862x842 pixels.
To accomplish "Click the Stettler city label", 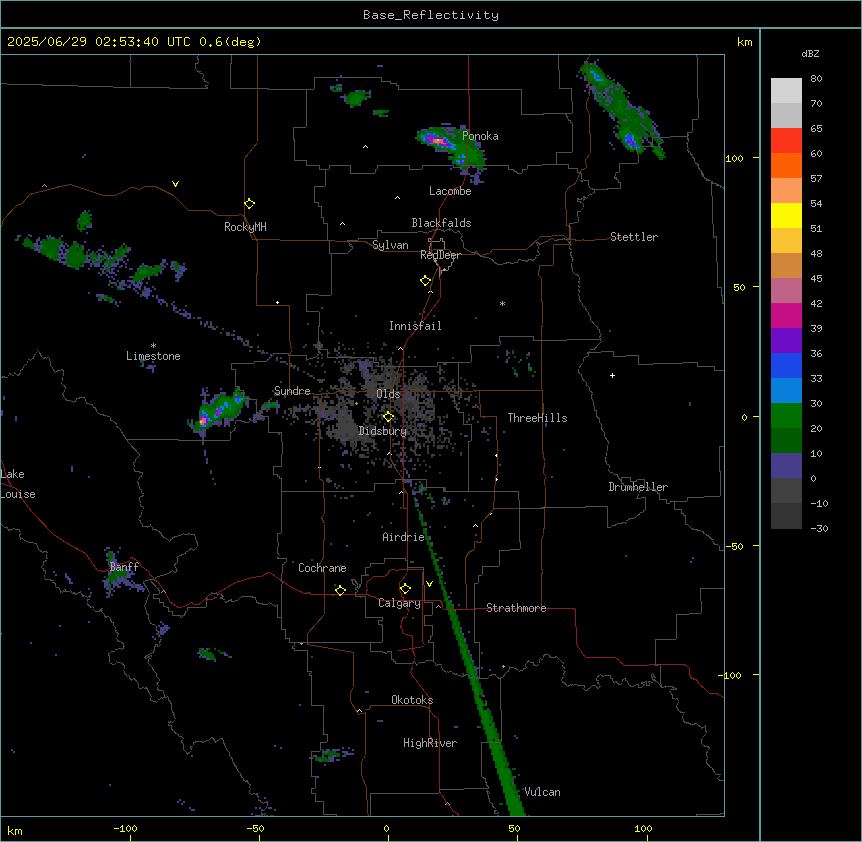I will [x=634, y=237].
